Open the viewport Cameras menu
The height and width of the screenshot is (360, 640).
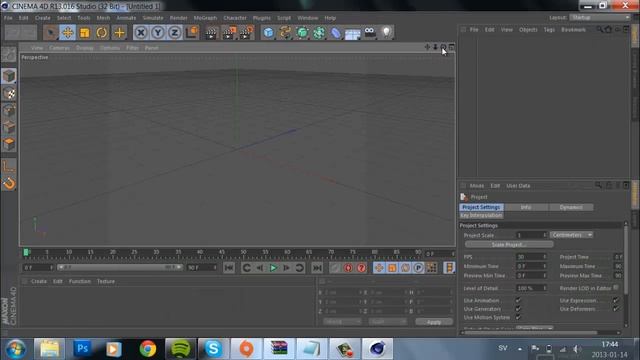[60, 48]
